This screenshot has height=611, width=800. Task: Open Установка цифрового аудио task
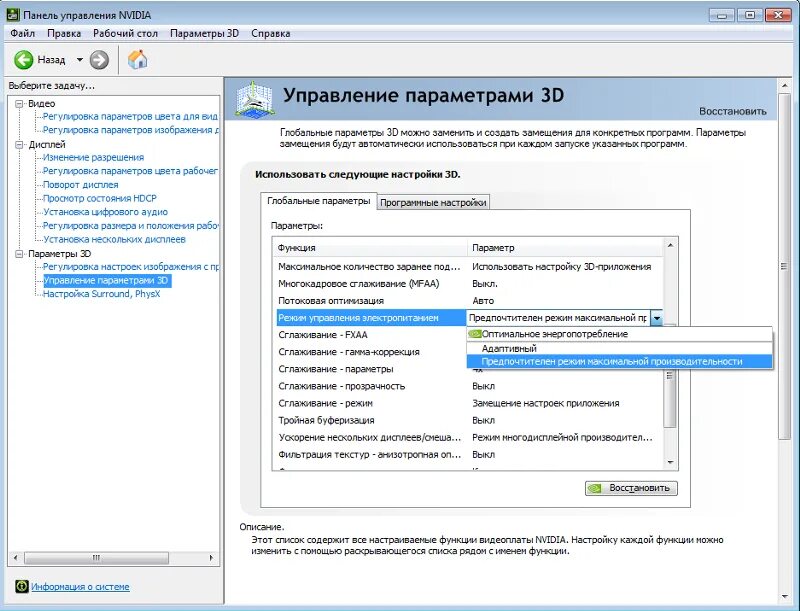tap(105, 212)
